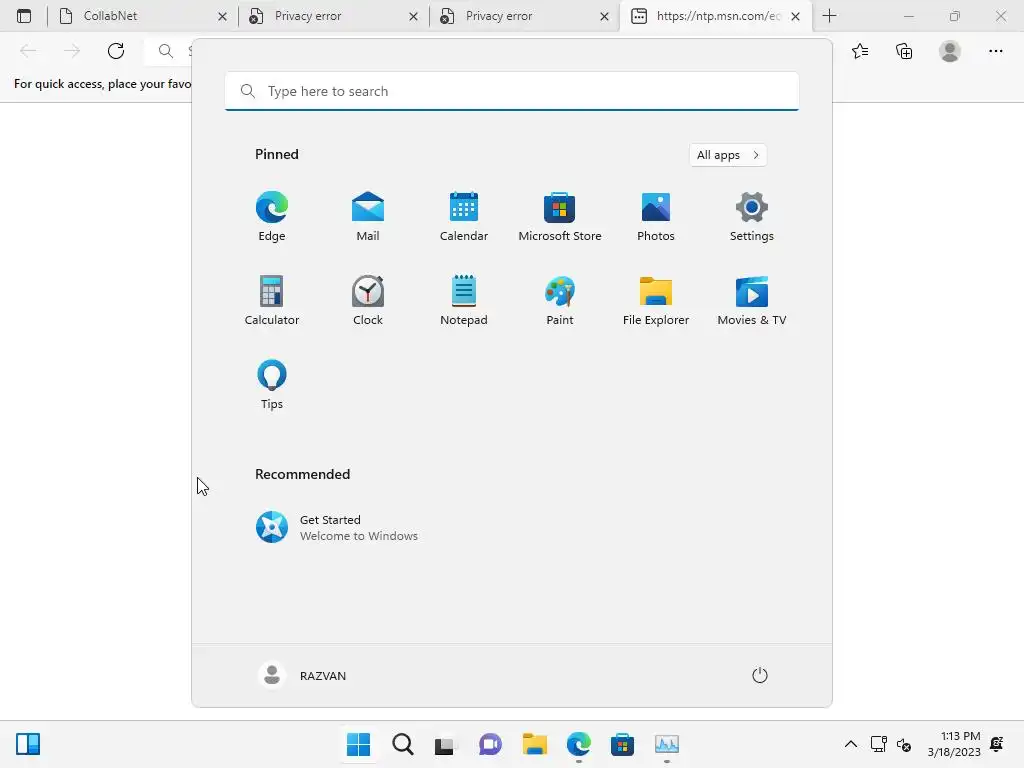Select the ntp.msn.com browser tab
Image resolution: width=1024 pixels, height=768 pixels.
pyautogui.click(x=716, y=16)
